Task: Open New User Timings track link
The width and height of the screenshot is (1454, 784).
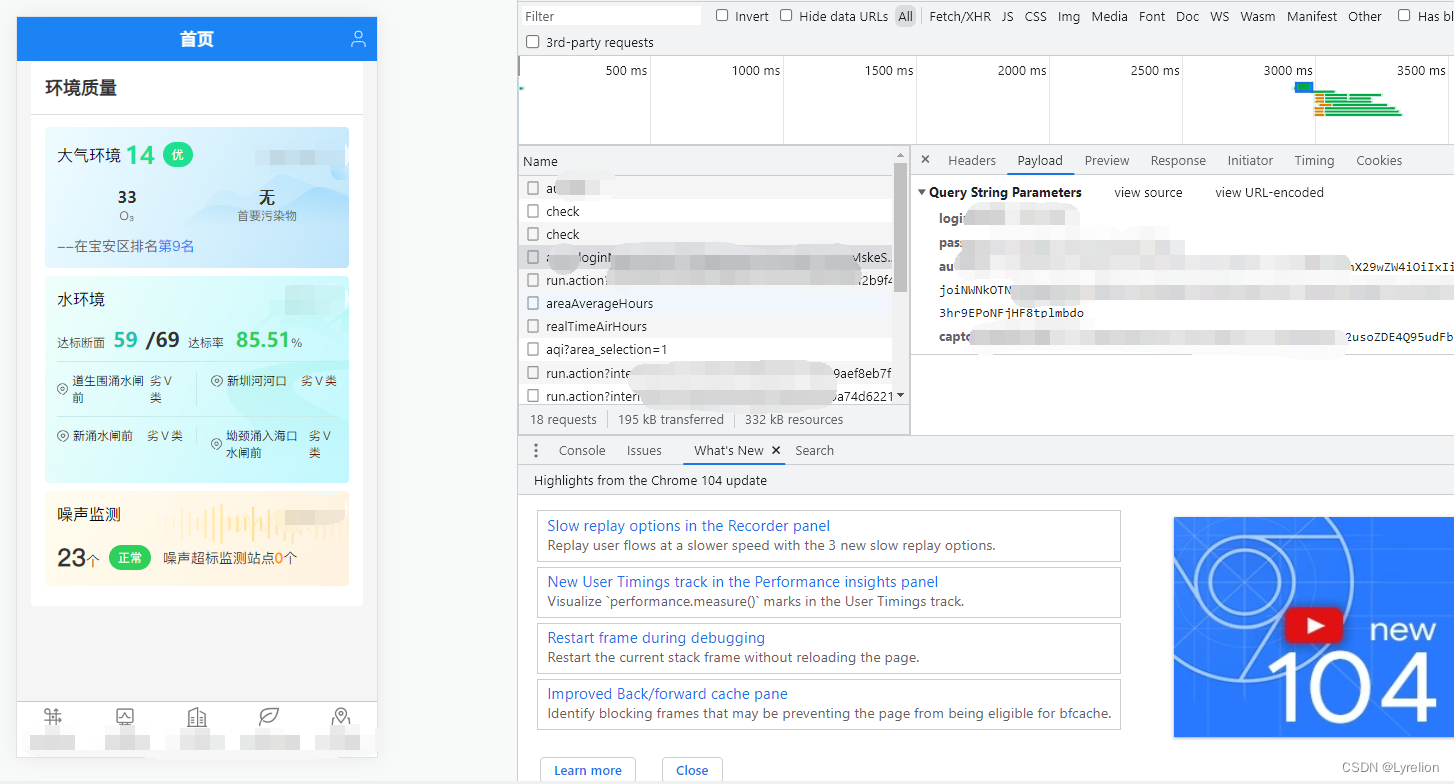Action: point(743,582)
